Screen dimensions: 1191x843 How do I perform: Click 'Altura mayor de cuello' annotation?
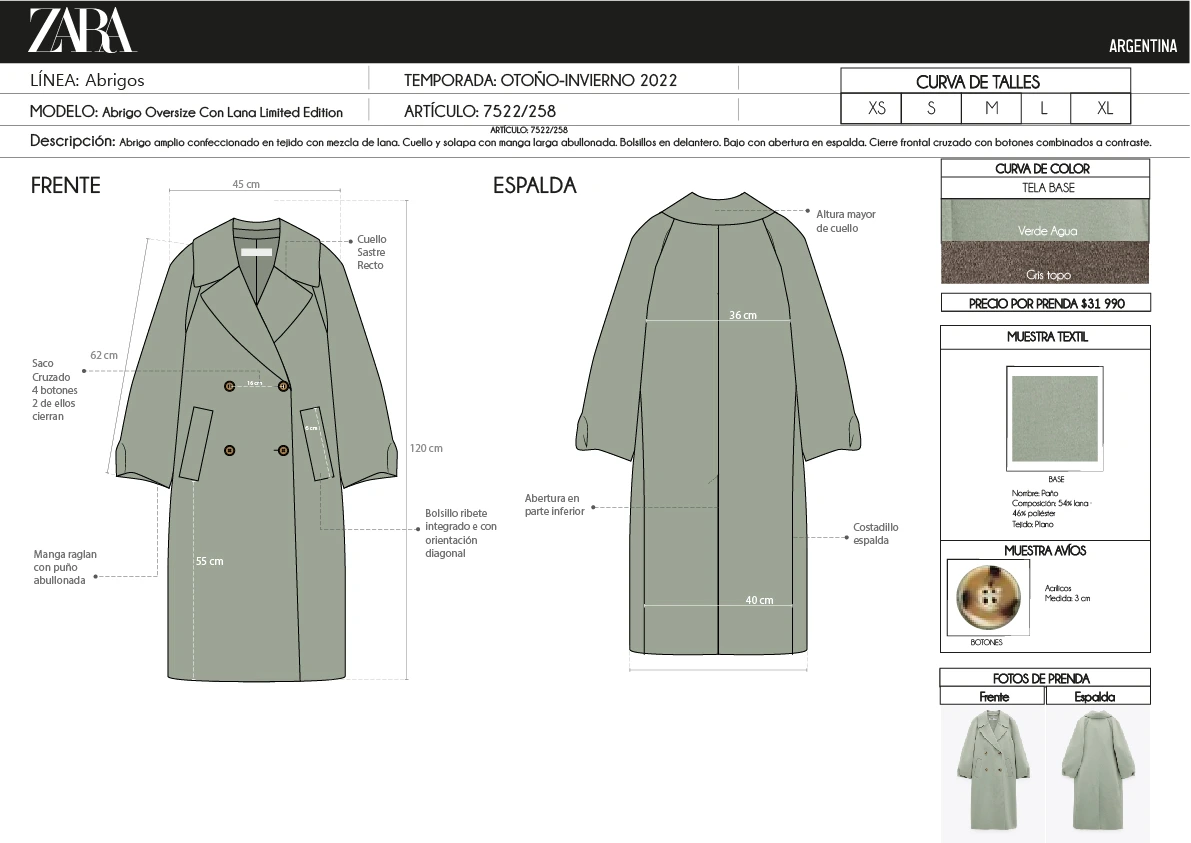pos(846,221)
